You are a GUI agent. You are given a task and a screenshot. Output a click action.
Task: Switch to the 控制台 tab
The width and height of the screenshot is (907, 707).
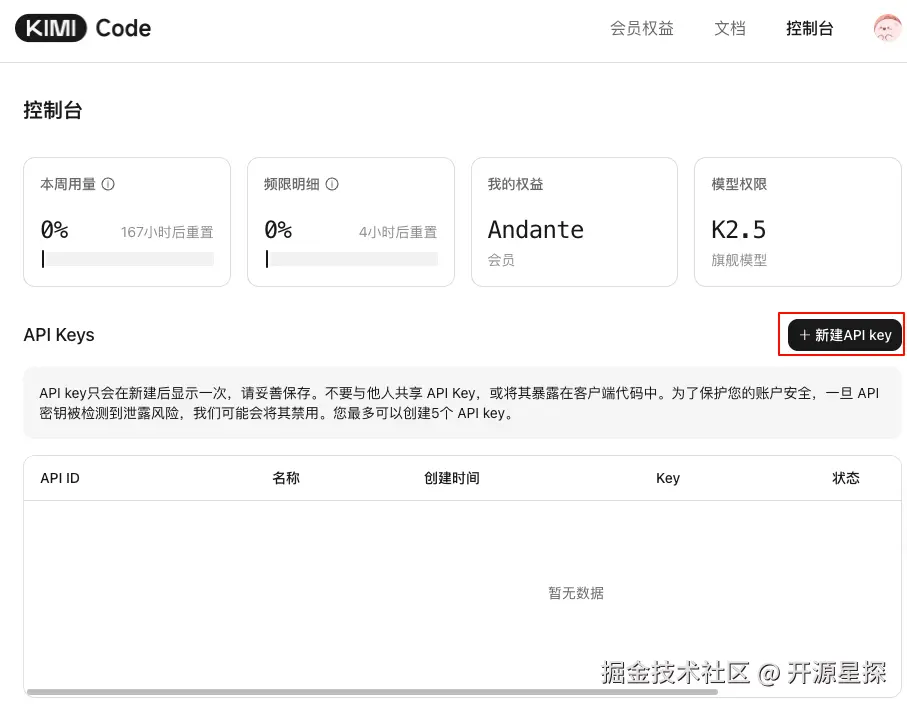[x=809, y=28]
